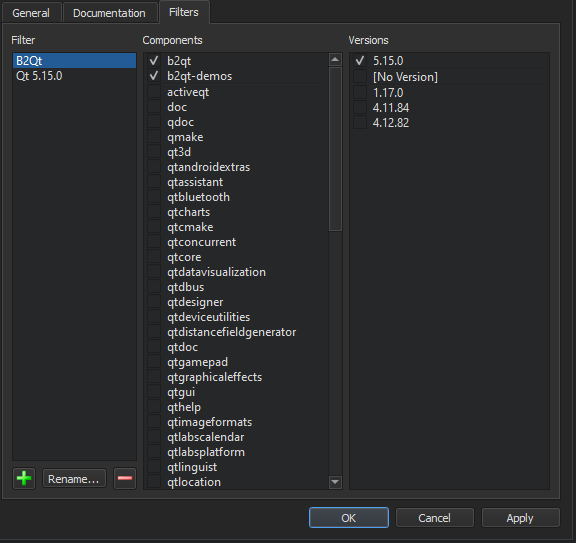Click the Components list scrollbar thumb
Screen dimensions: 576x543
(335, 149)
